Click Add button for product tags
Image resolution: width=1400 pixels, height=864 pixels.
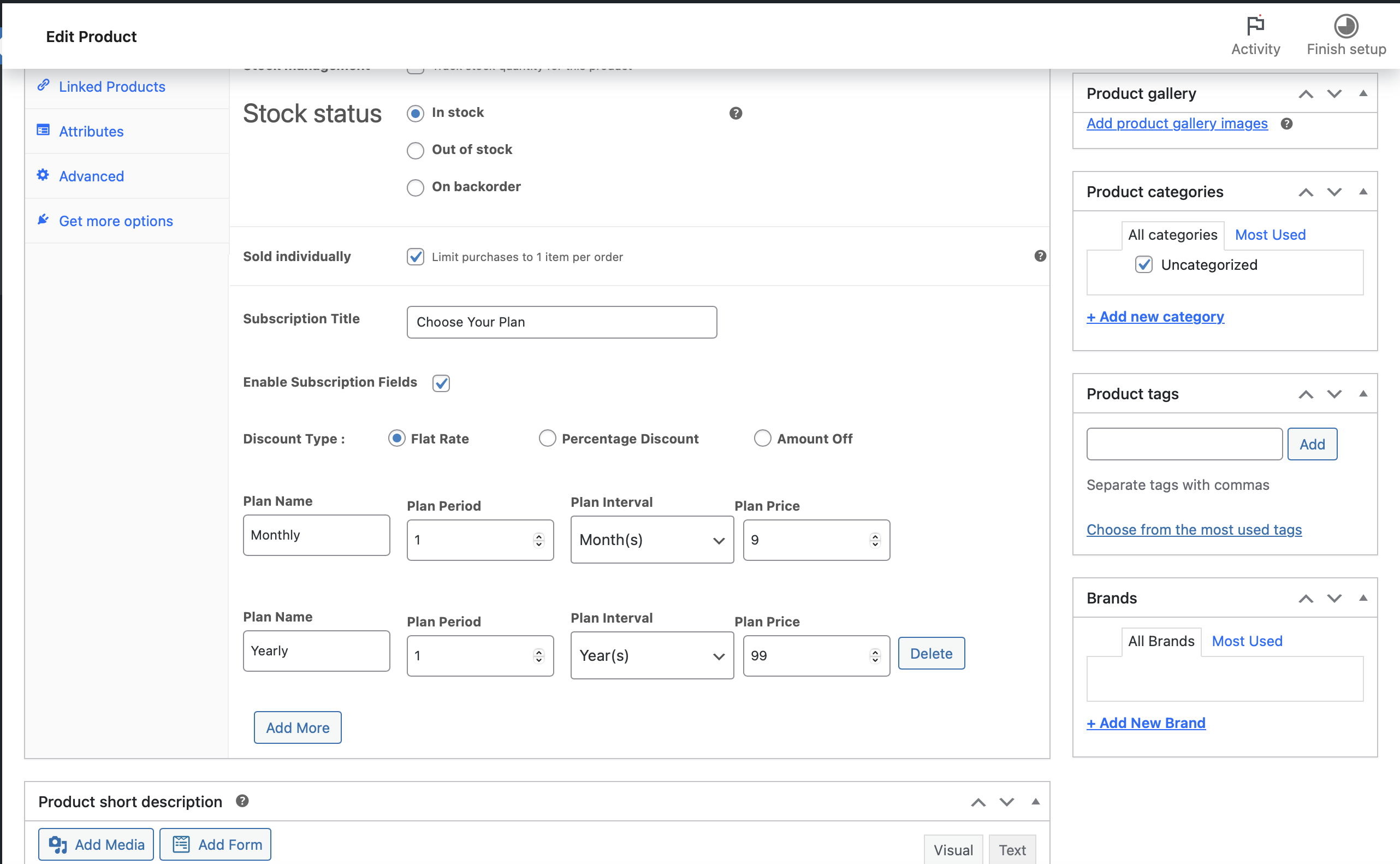pos(1312,444)
